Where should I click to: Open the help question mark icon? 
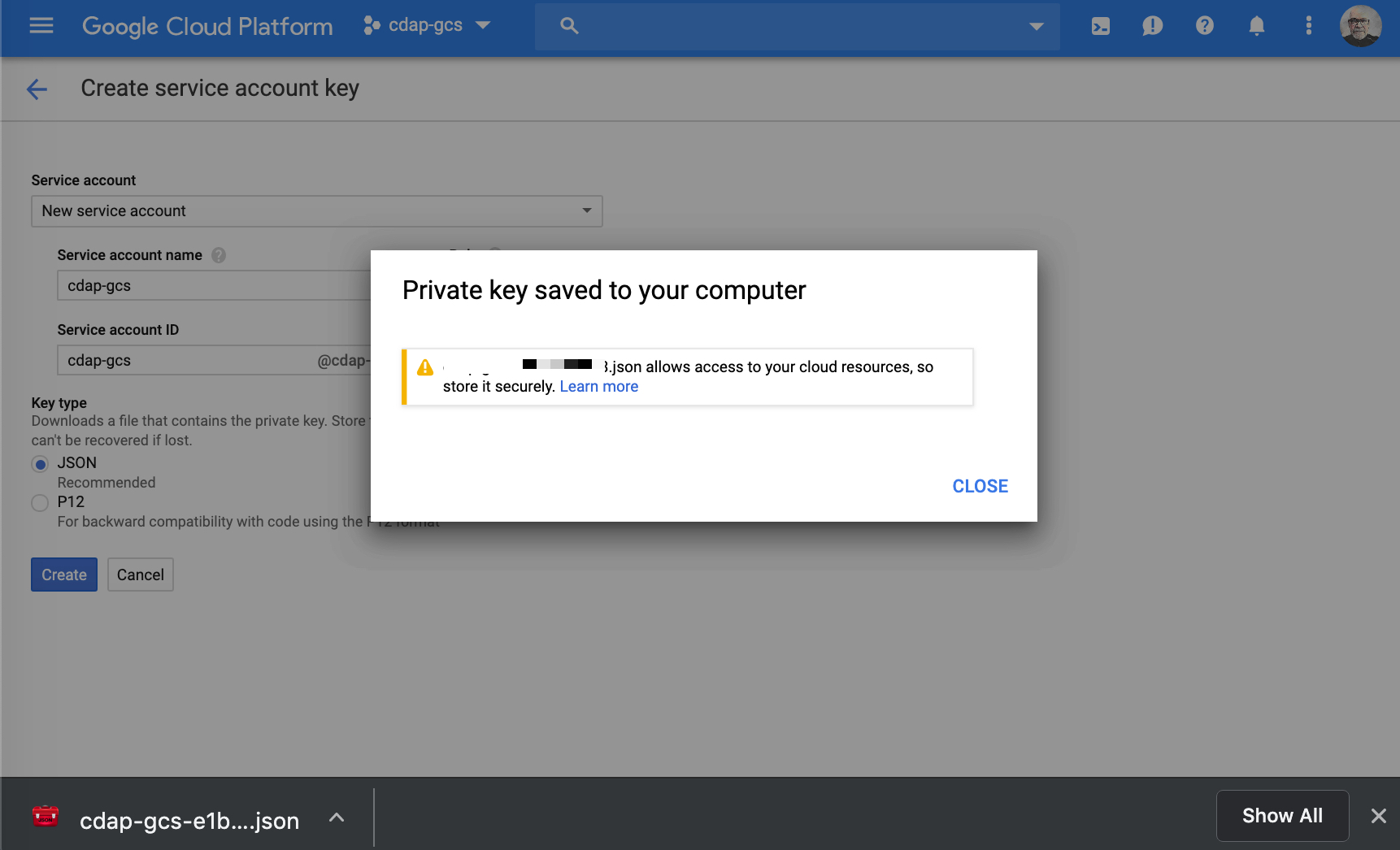click(1204, 26)
